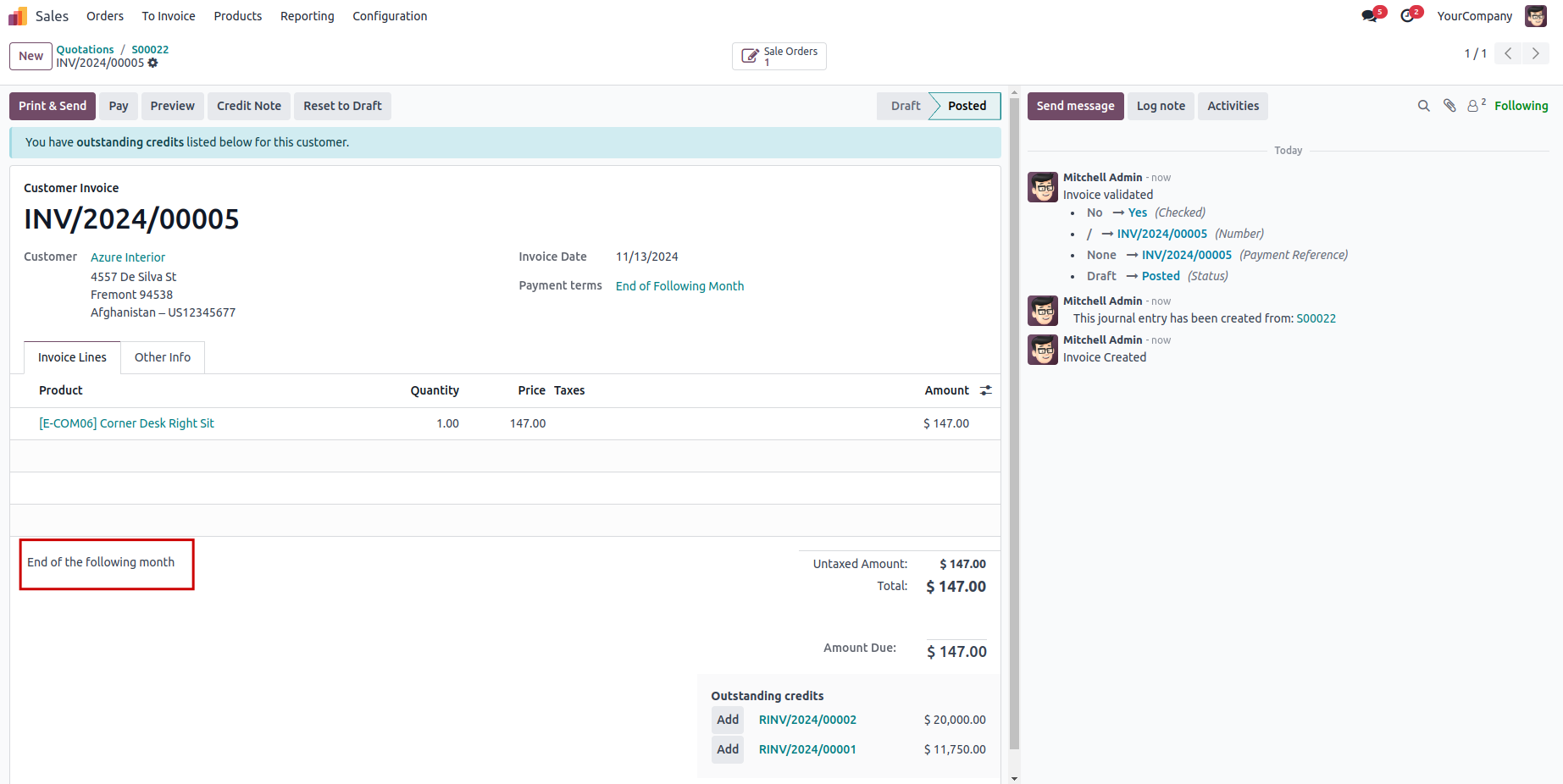The image size is (1563, 784).
Task: Open the Activities chatter button
Action: coord(1233,106)
